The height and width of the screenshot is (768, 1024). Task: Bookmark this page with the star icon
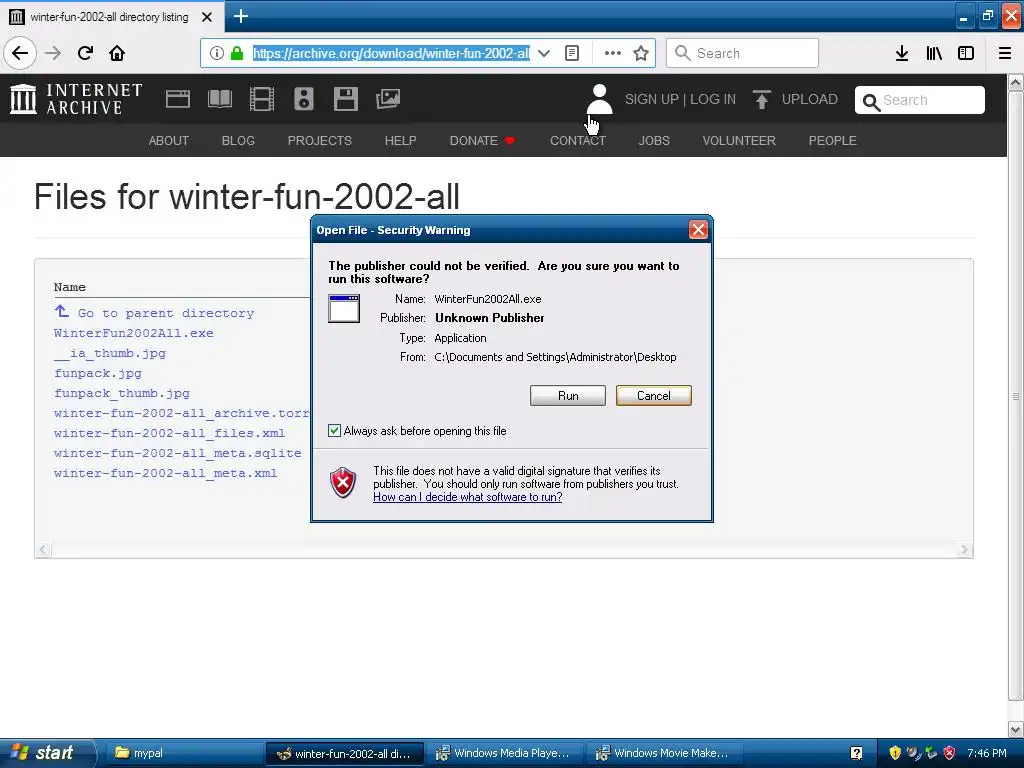[x=641, y=53]
